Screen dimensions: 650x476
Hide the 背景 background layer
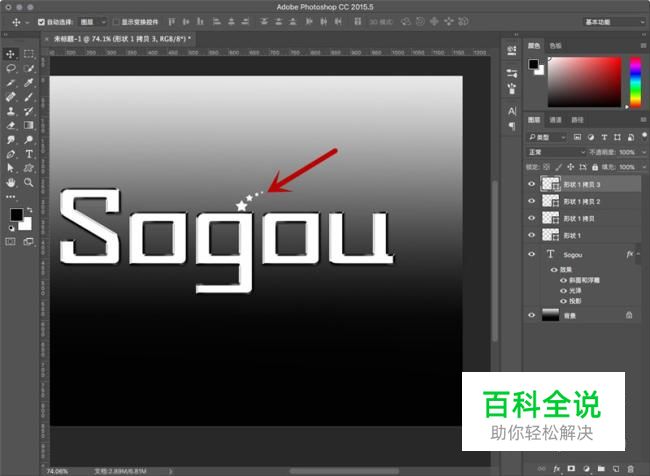click(531, 315)
